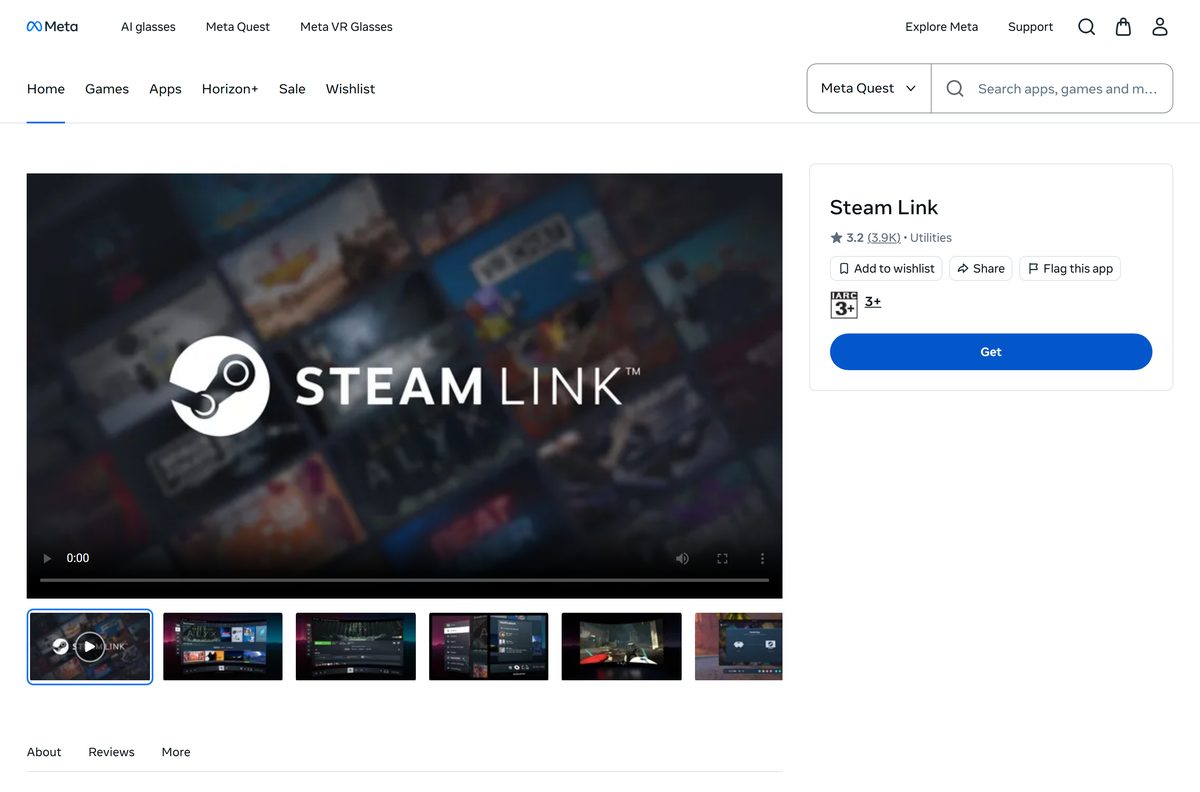This screenshot has height=792, width=1200.
Task: Open the Meta Quest top menu
Action: [x=238, y=27]
